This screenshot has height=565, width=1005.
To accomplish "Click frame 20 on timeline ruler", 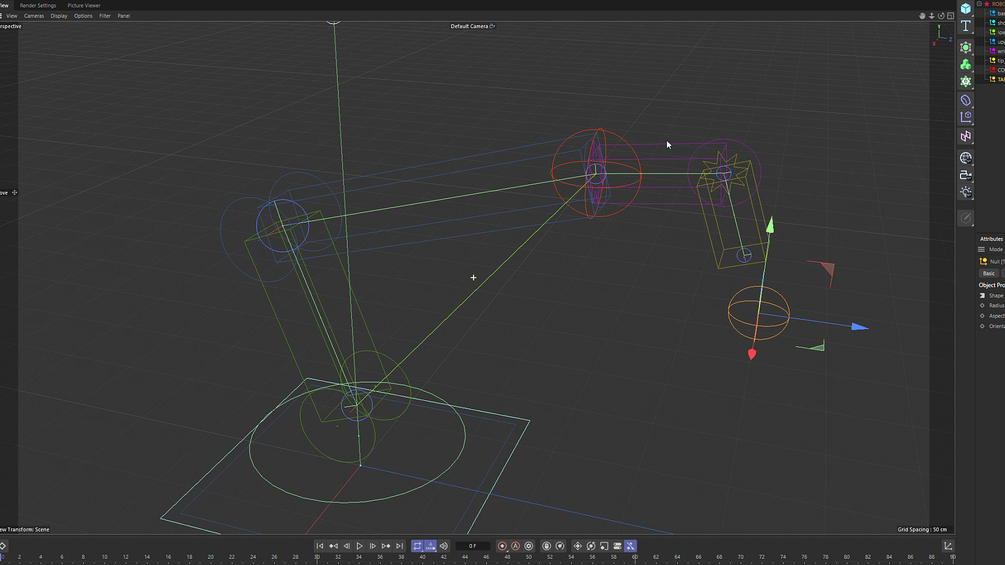I will coord(210,557).
